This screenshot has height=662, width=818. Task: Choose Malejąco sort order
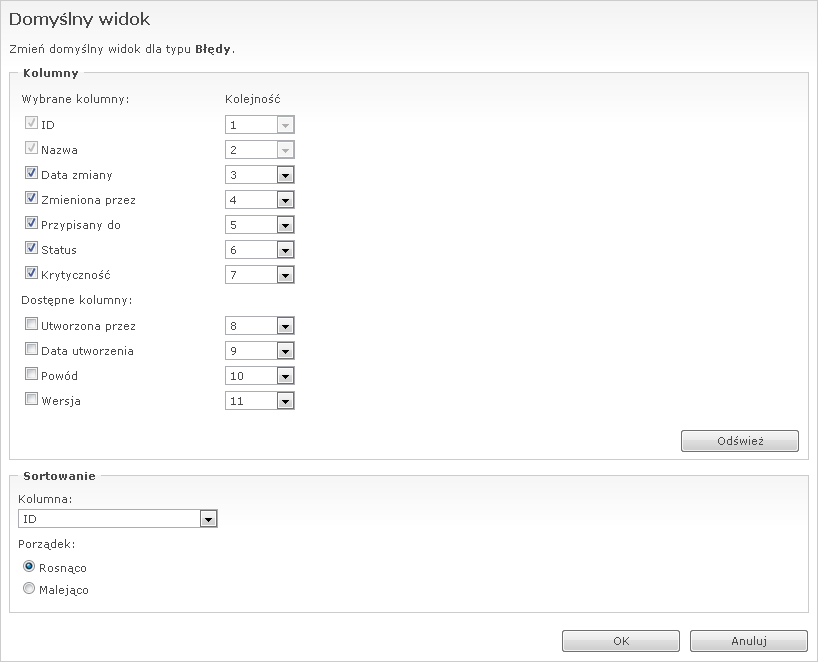coord(29,589)
